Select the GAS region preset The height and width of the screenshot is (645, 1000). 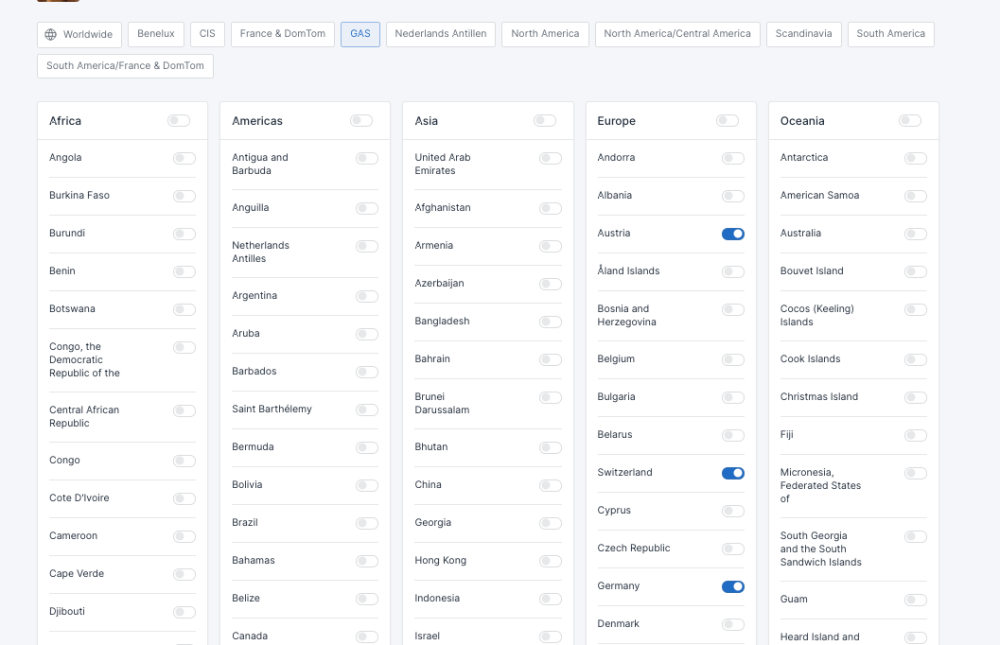tap(360, 34)
